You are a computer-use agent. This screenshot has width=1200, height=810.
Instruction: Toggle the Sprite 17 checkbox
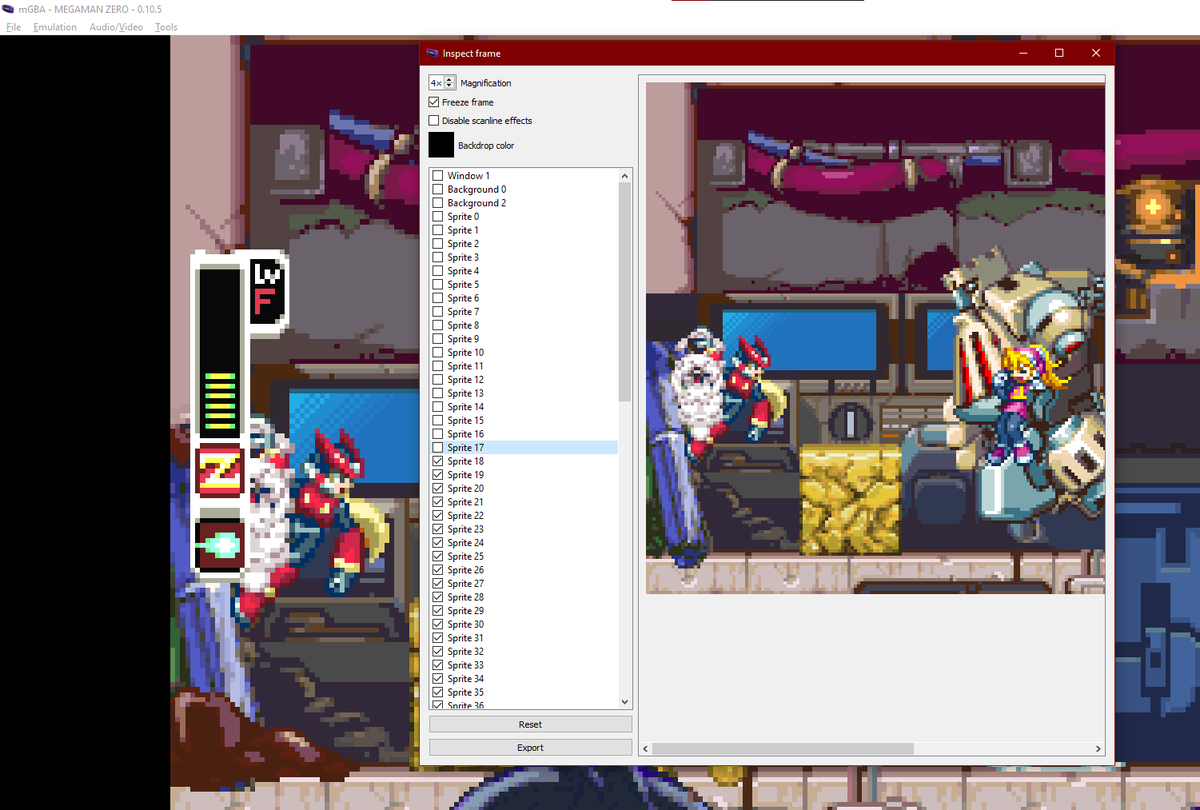coord(438,448)
